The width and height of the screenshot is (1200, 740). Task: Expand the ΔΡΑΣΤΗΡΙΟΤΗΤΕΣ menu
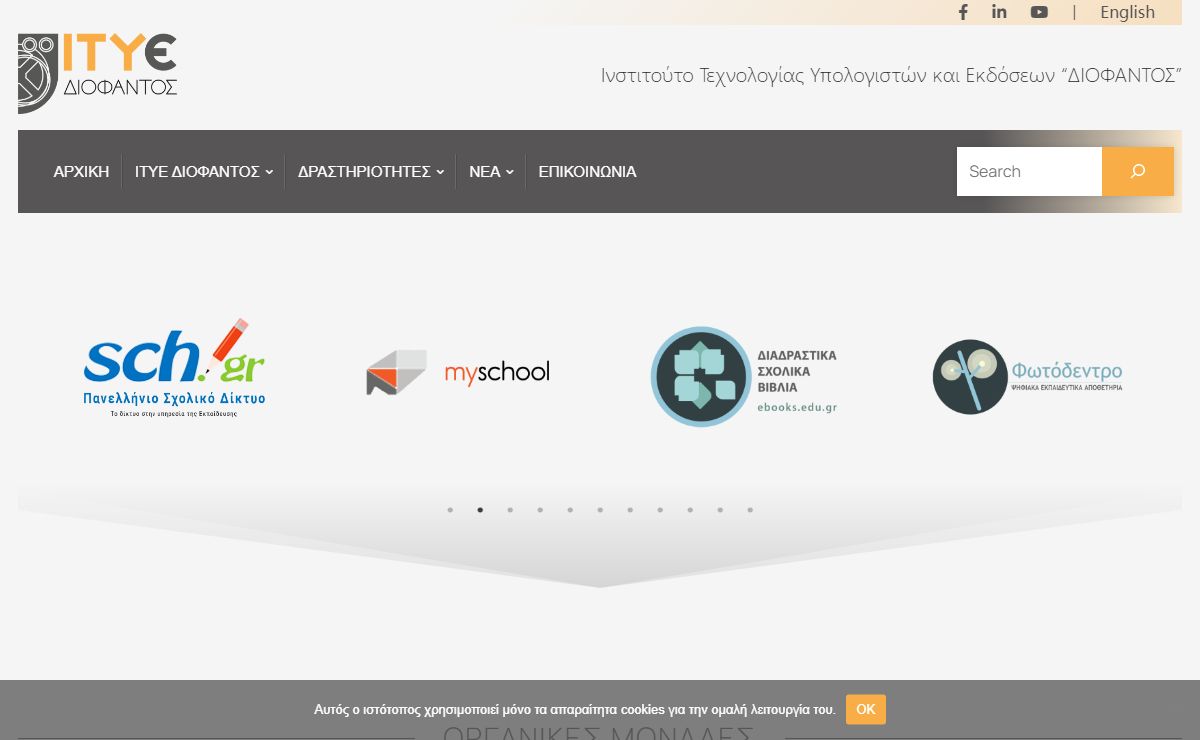[371, 171]
